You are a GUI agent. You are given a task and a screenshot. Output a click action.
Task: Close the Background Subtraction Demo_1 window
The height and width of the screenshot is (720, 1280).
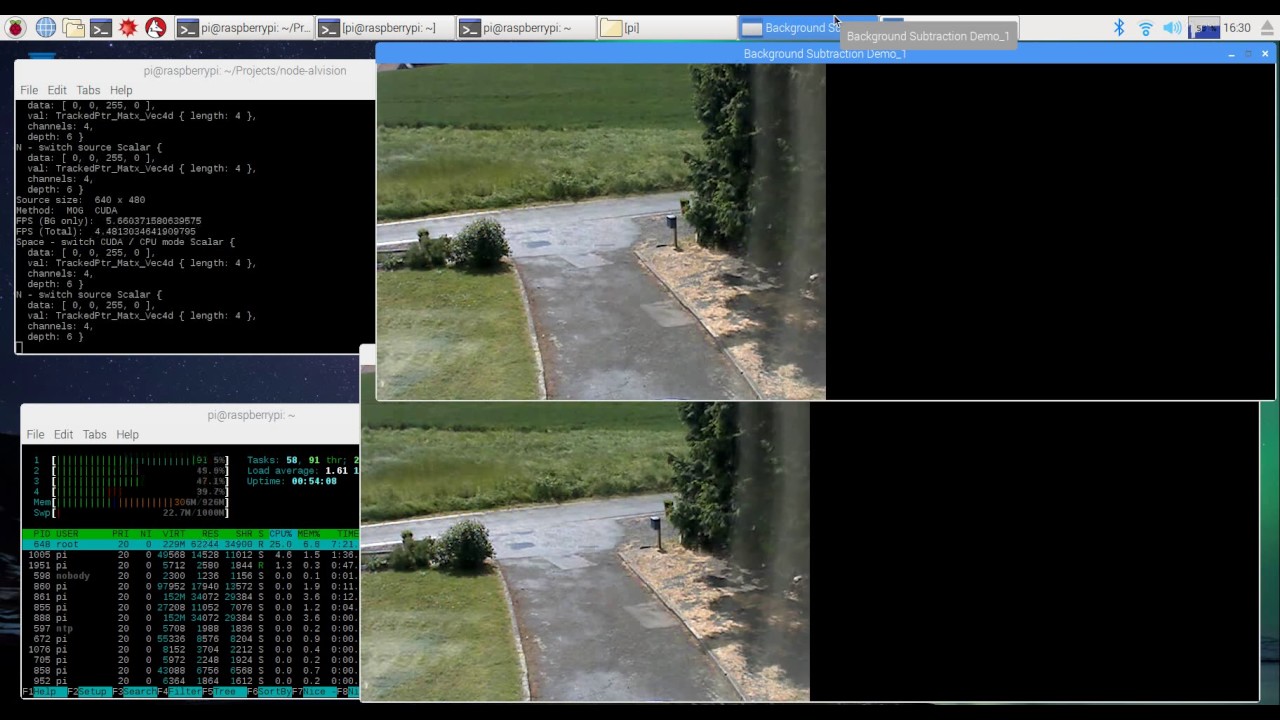pos(1265,54)
